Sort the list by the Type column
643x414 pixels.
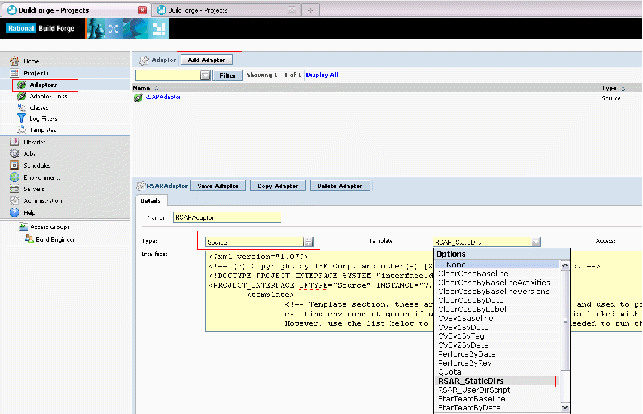(x=613, y=88)
